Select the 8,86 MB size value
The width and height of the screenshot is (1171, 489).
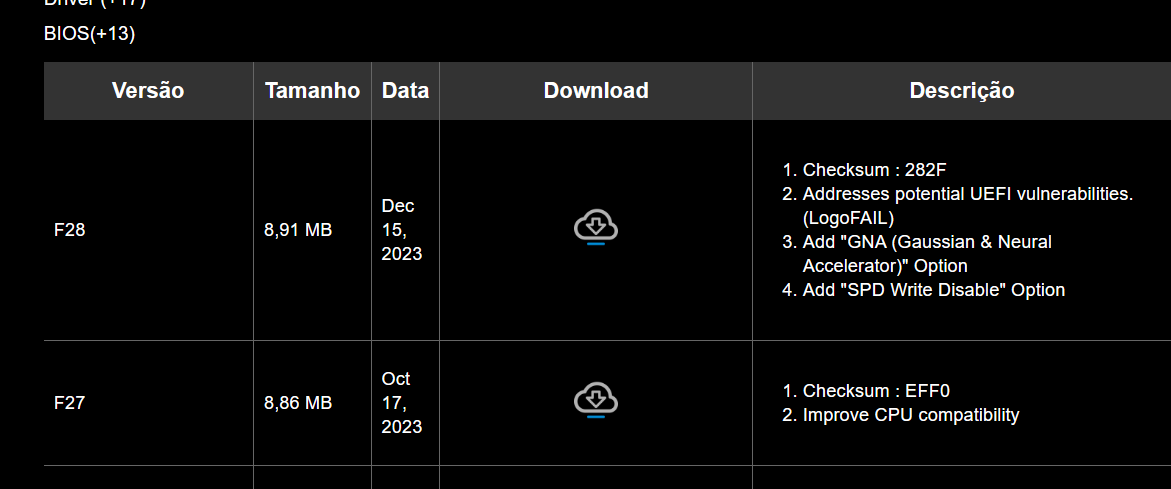pos(298,403)
